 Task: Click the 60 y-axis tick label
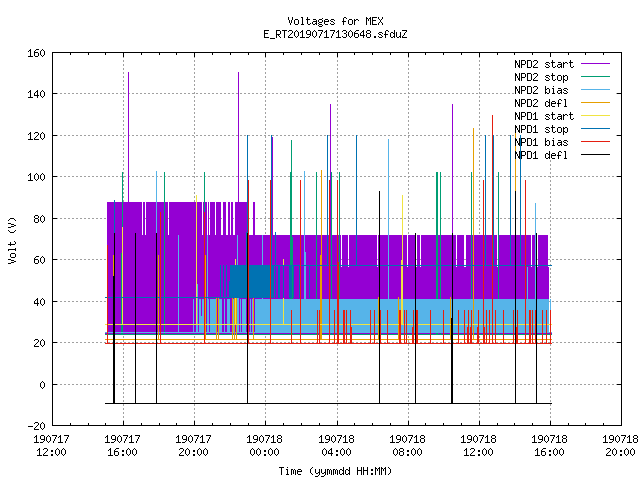[x=39, y=260]
